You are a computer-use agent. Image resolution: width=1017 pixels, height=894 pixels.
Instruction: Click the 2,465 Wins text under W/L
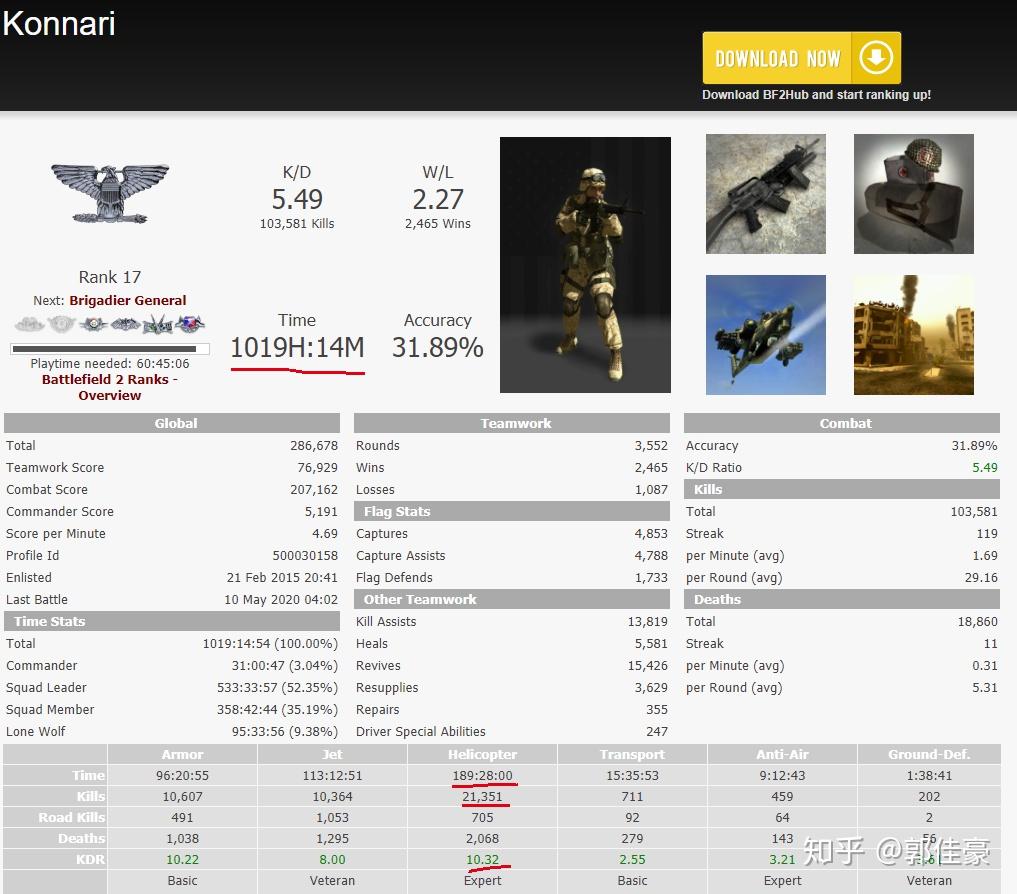[x=438, y=224]
